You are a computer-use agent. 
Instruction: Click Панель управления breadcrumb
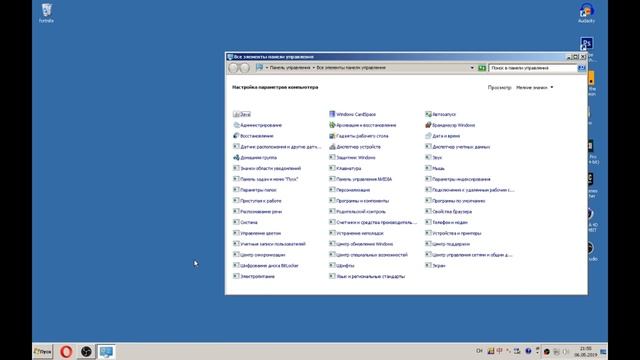pos(290,68)
